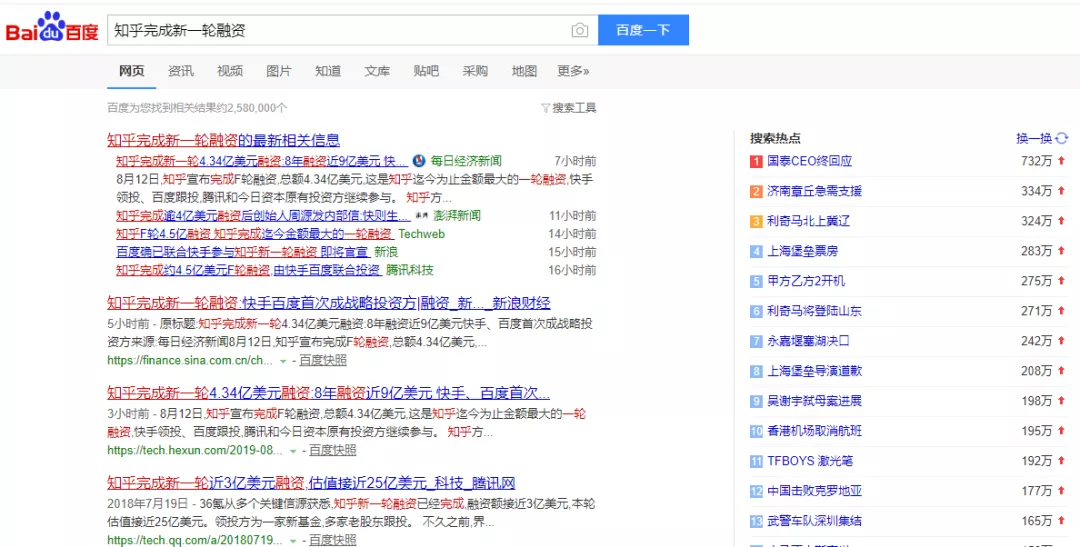
Task: Expand the arrow next to the finance.sina.com.cn URL
Action: pos(283,360)
